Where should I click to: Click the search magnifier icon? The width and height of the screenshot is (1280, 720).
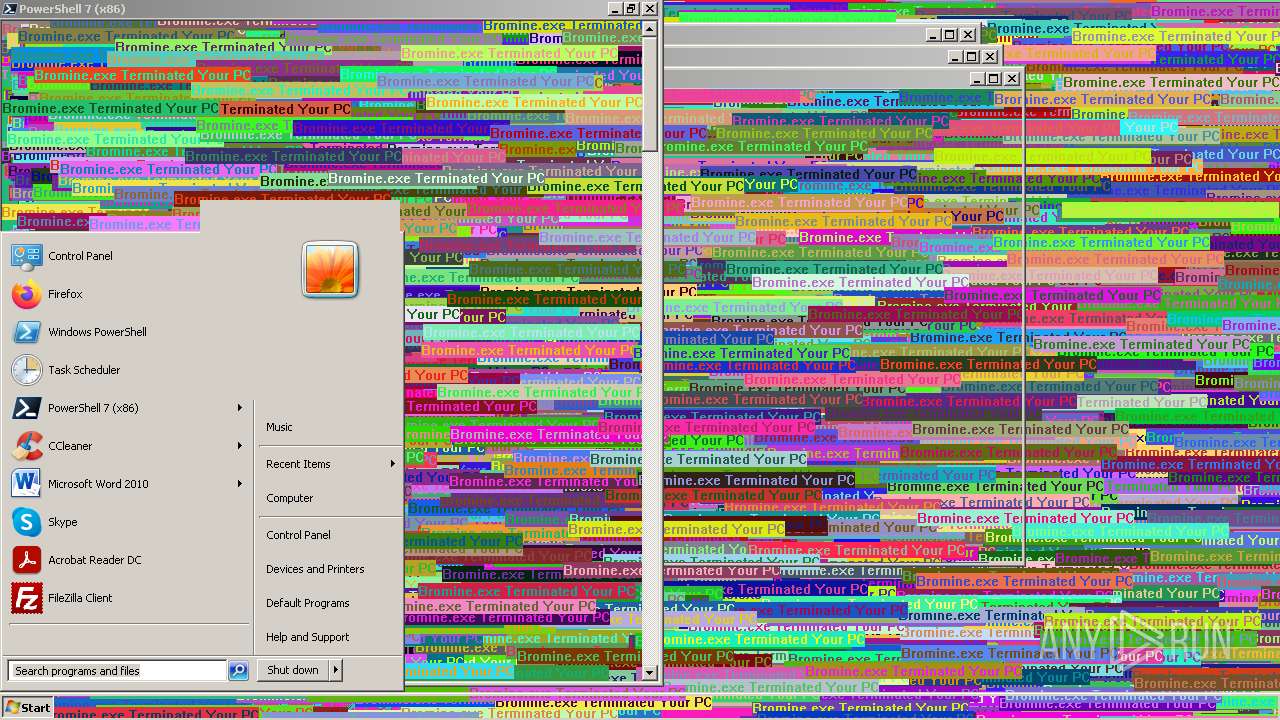(238, 671)
